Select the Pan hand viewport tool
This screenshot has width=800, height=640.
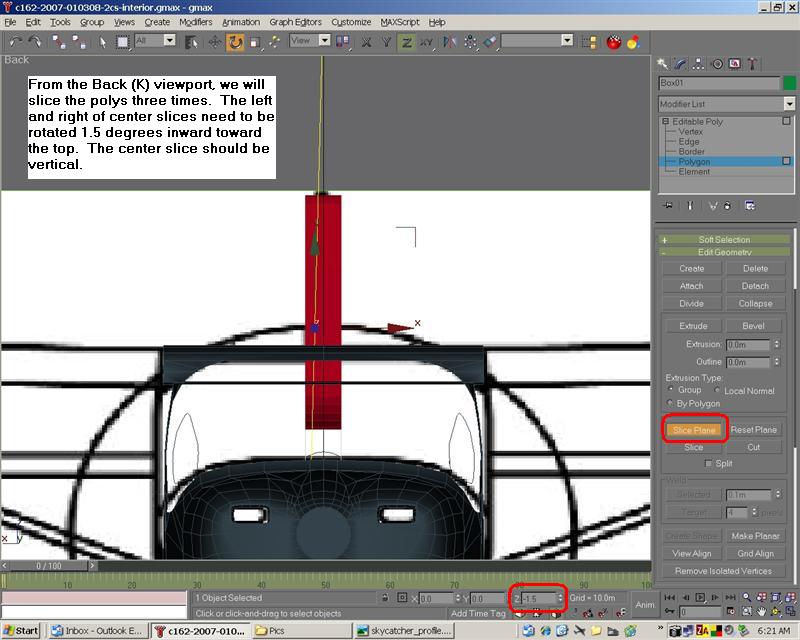761,611
